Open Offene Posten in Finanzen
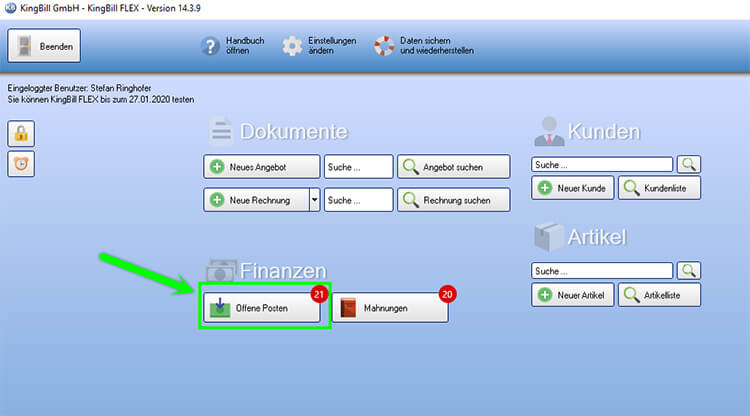Image resolution: width=750 pixels, height=416 pixels. tap(262, 308)
